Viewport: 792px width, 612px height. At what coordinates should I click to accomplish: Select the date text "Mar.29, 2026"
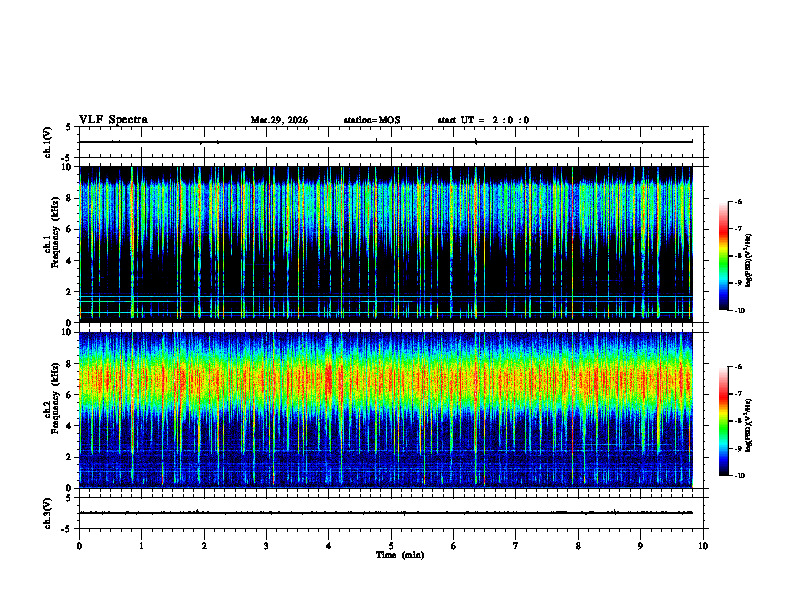pos(279,120)
